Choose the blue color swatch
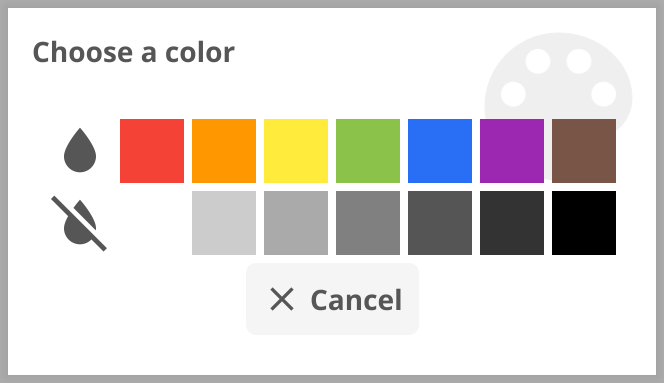The height and width of the screenshot is (383, 664). 440,151
